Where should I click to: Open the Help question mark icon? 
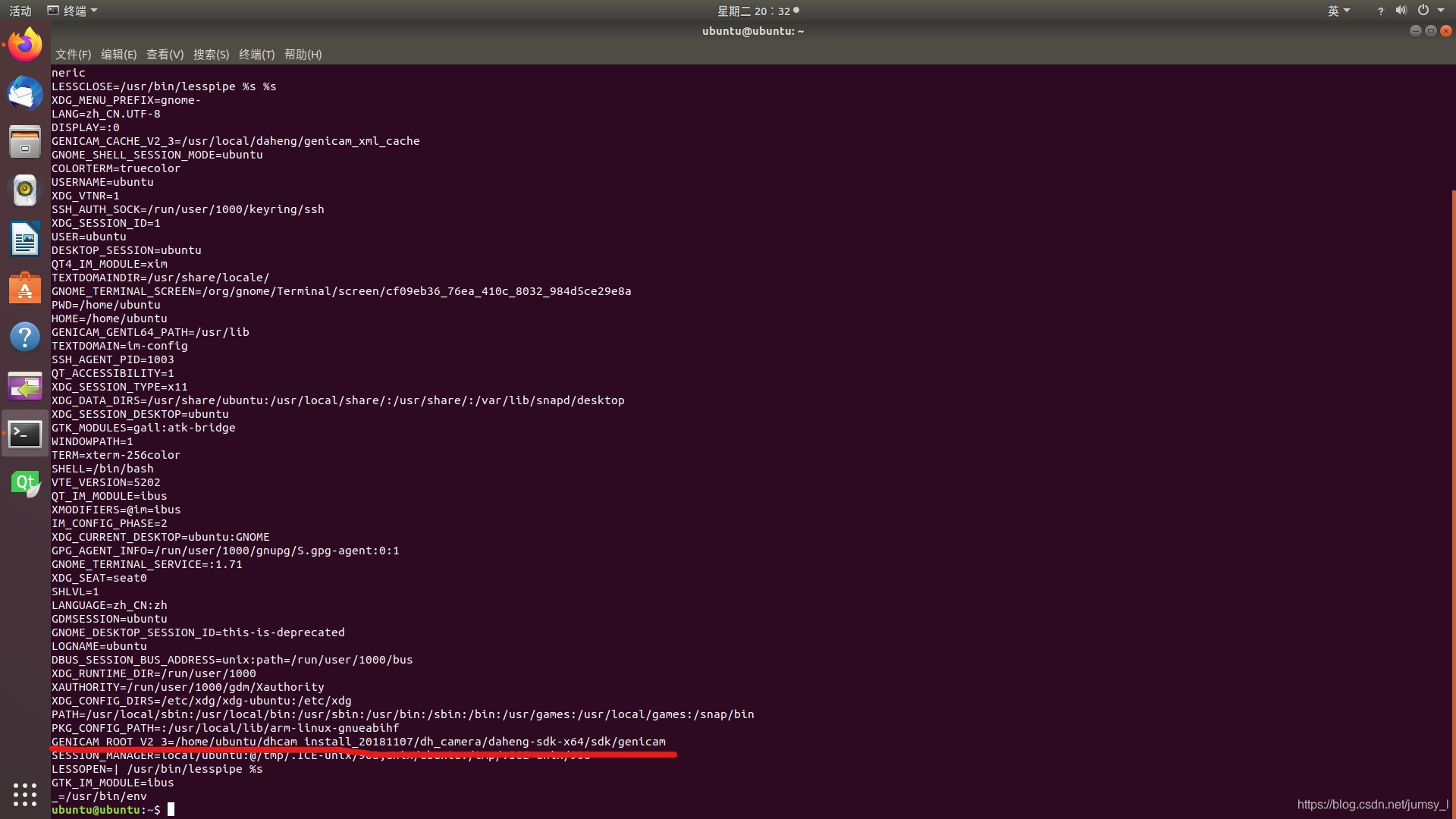tap(25, 337)
